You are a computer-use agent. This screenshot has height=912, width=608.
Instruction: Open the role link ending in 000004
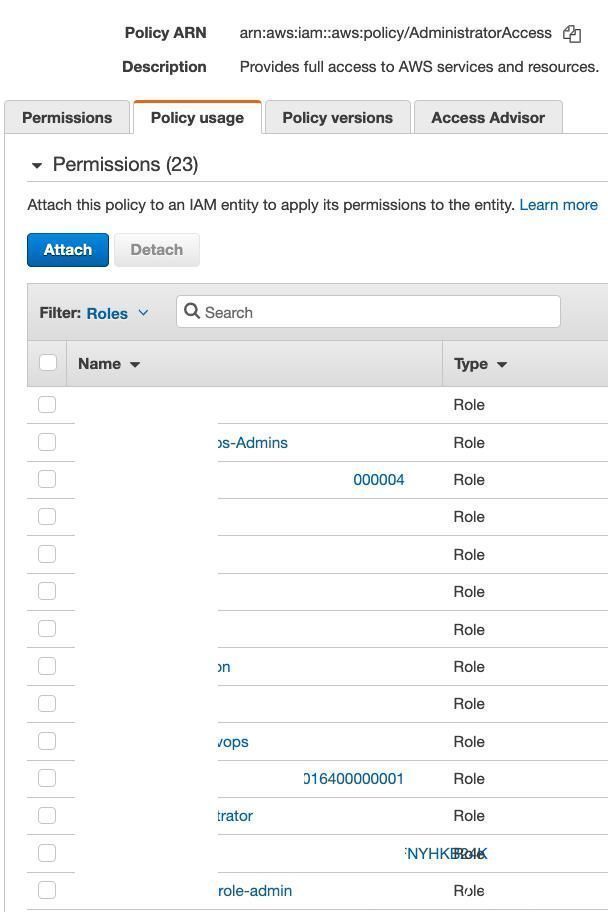point(379,480)
